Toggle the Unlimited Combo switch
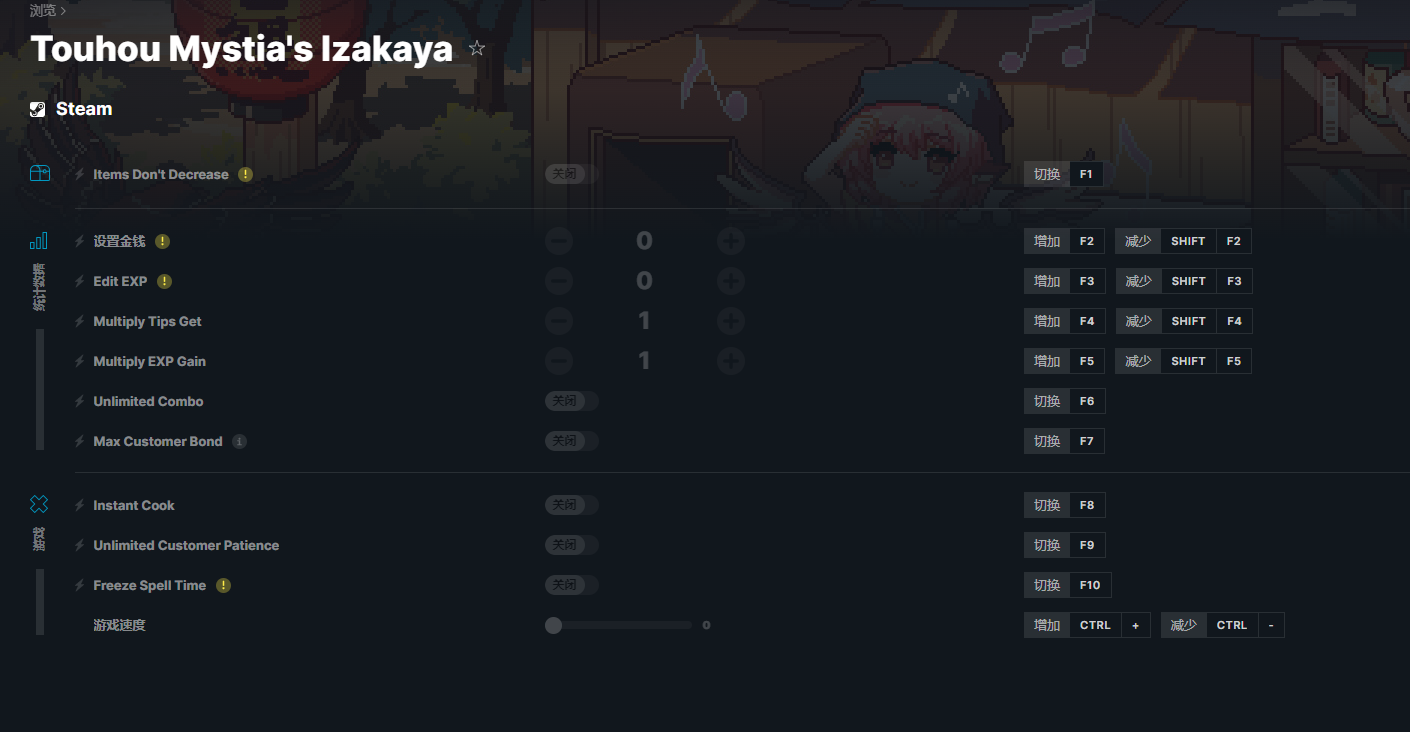This screenshot has width=1410, height=732. (x=572, y=401)
